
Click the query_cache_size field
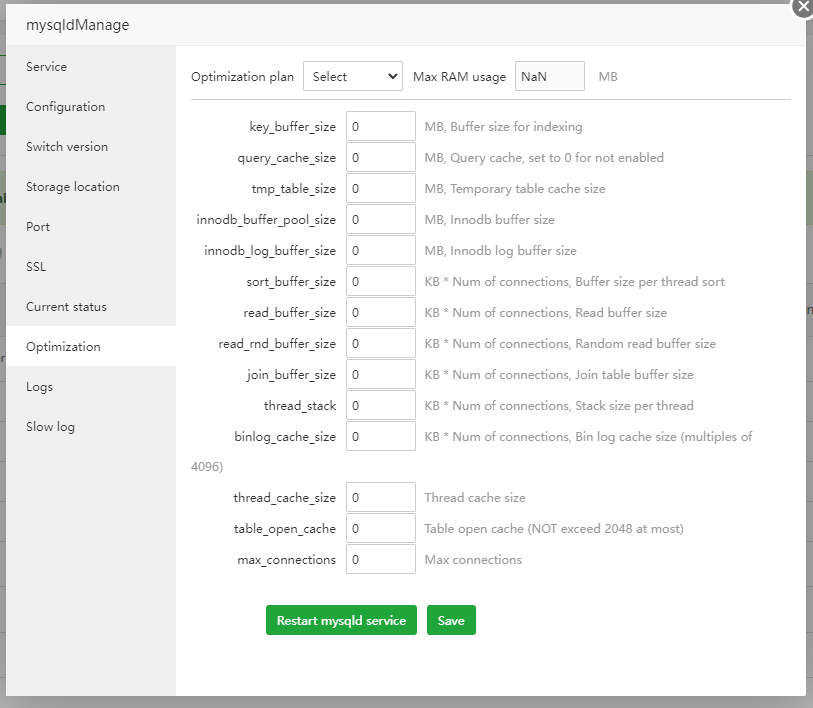pyautogui.click(x=380, y=158)
